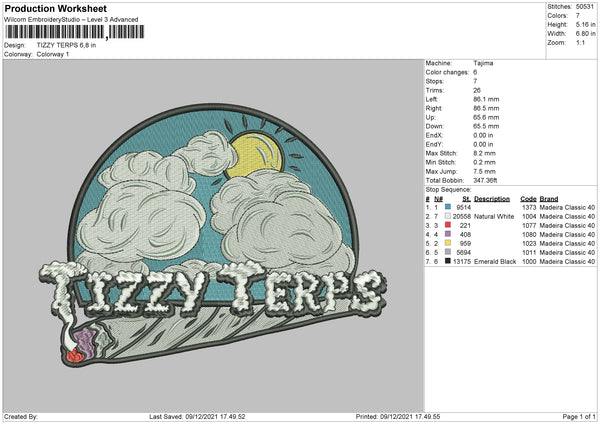Viewport: 600px width, 424px height.
Task: Click the 'N#' column header
Action: point(438,199)
